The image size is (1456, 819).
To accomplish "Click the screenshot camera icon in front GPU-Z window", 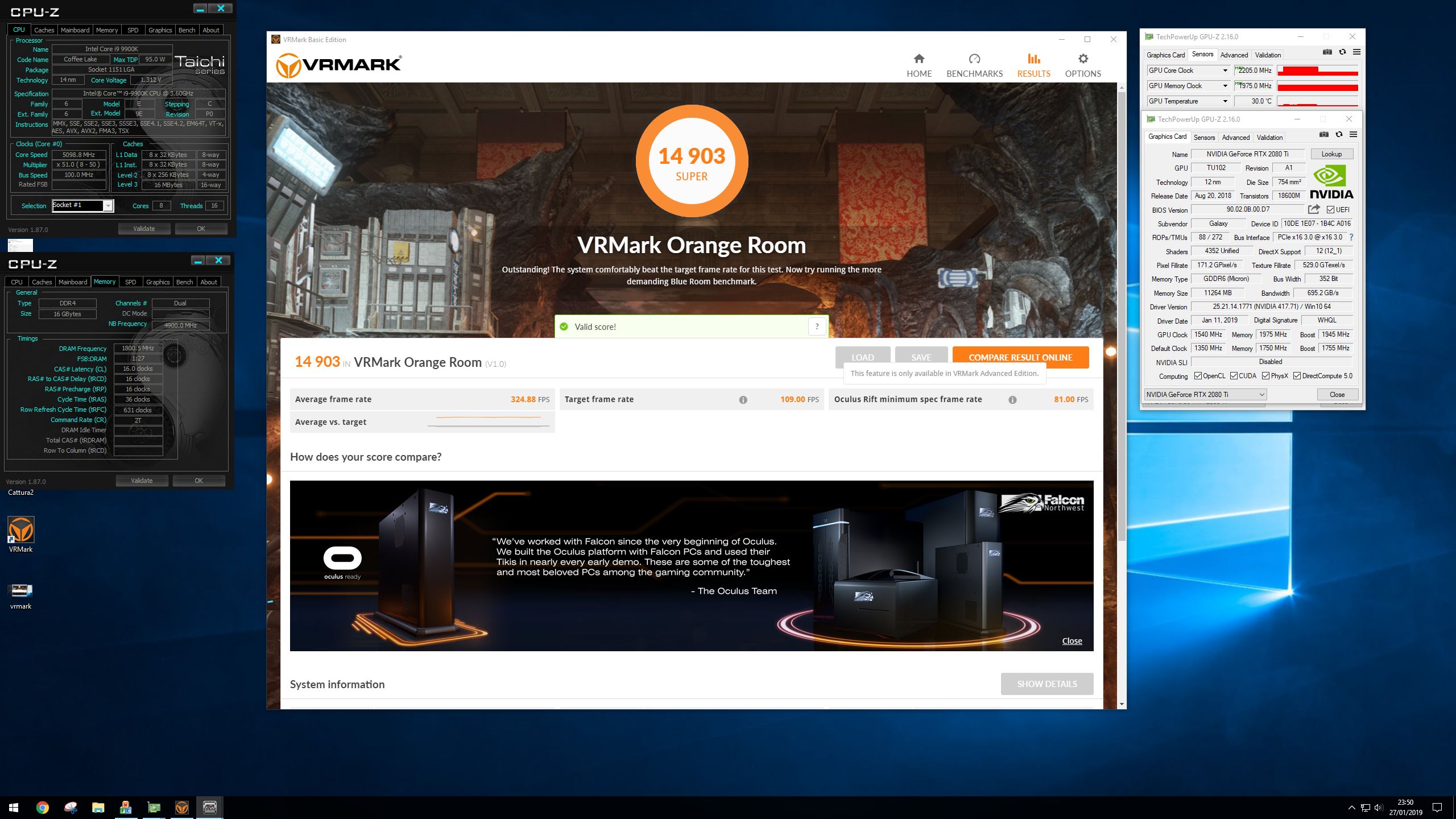I will pos(1324,135).
